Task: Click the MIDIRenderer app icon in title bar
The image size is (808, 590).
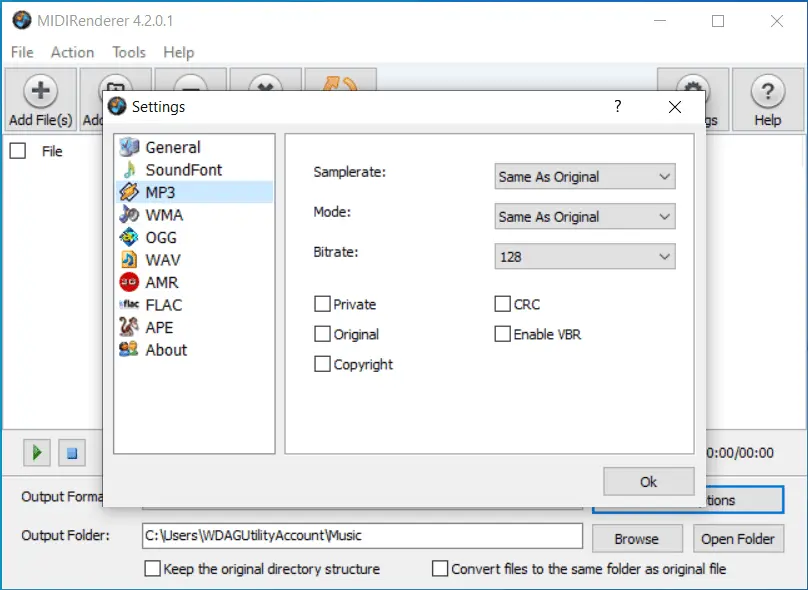Action: pos(22,21)
